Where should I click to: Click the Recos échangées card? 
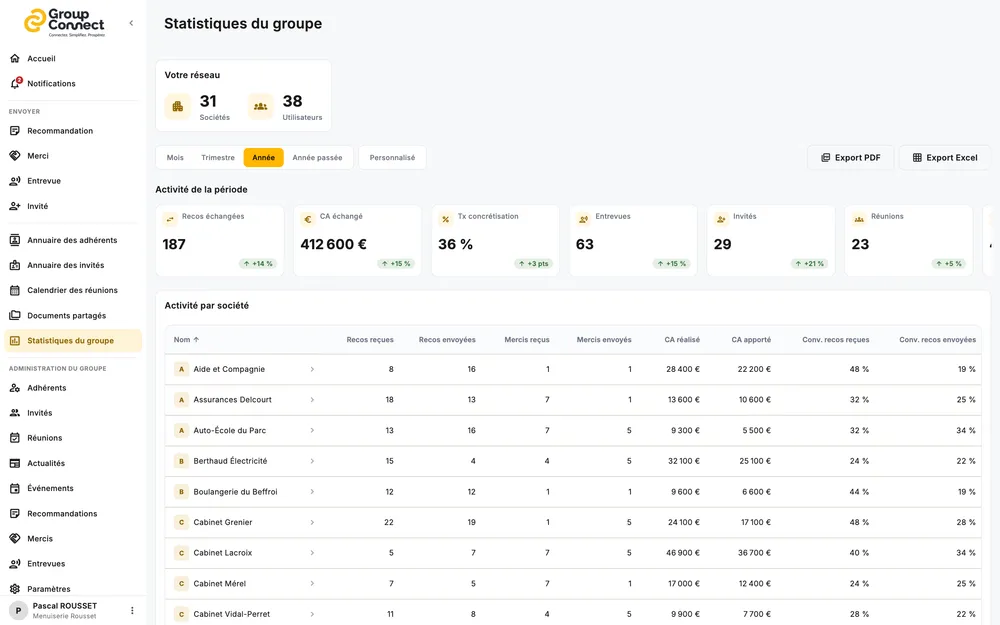click(x=219, y=240)
